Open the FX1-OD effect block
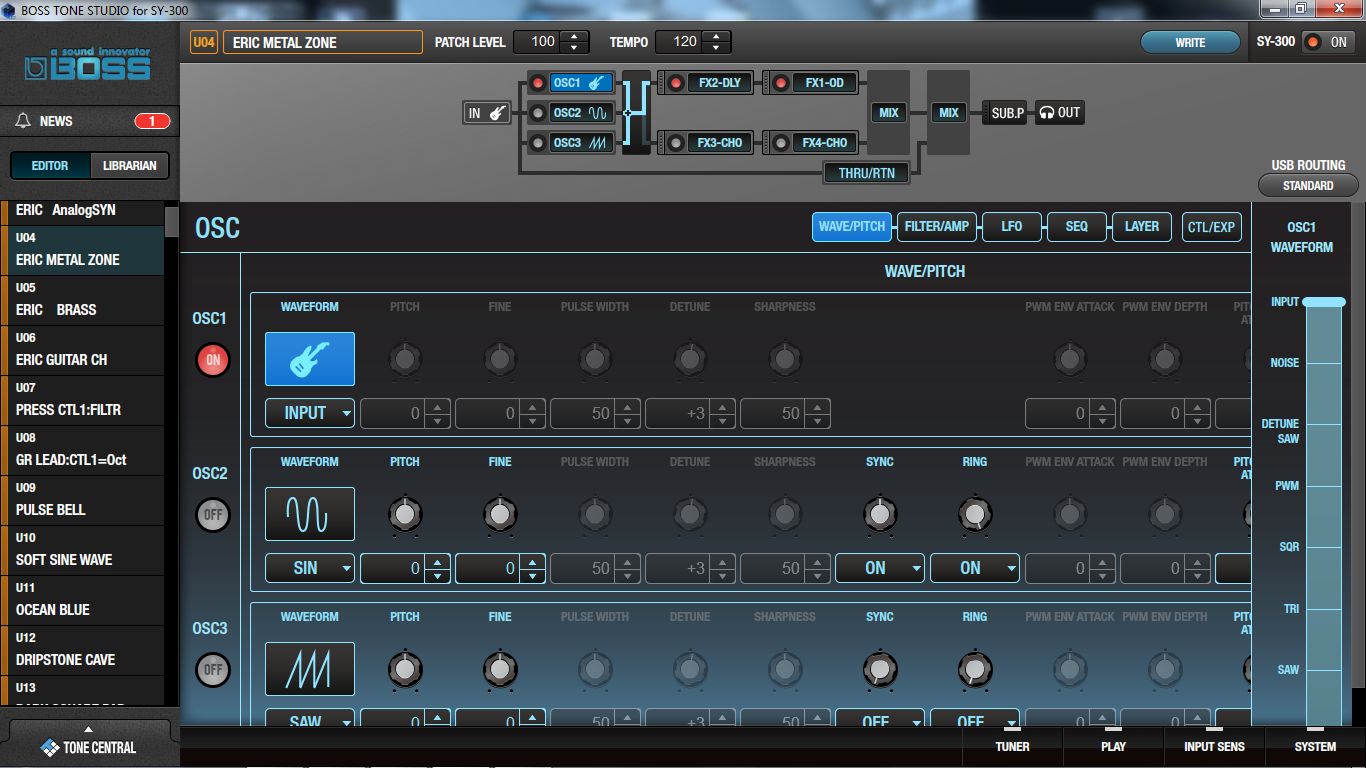Viewport: 1366px width, 768px height. point(825,83)
